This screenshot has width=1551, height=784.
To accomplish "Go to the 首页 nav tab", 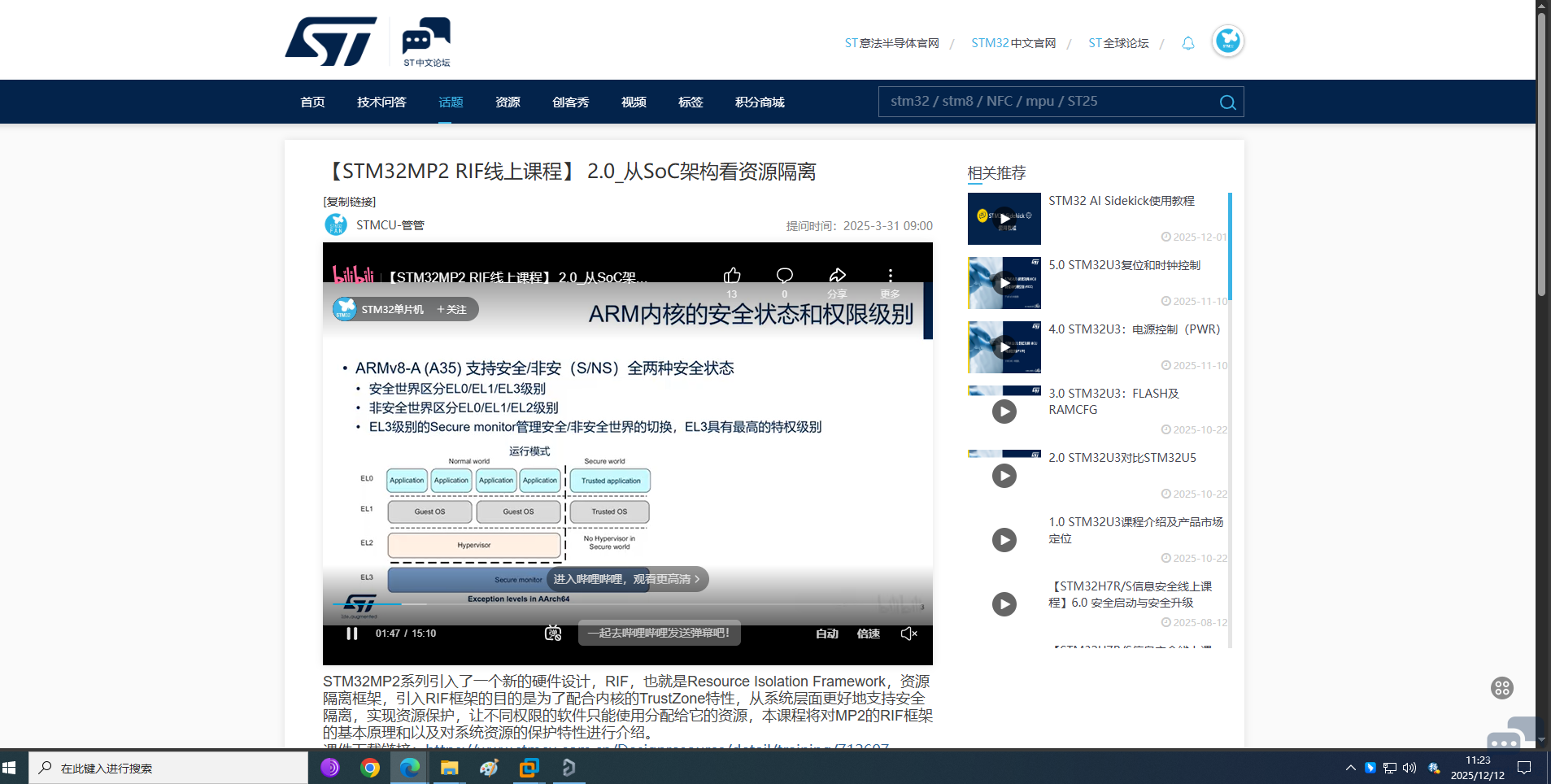I will (x=312, y=102).
